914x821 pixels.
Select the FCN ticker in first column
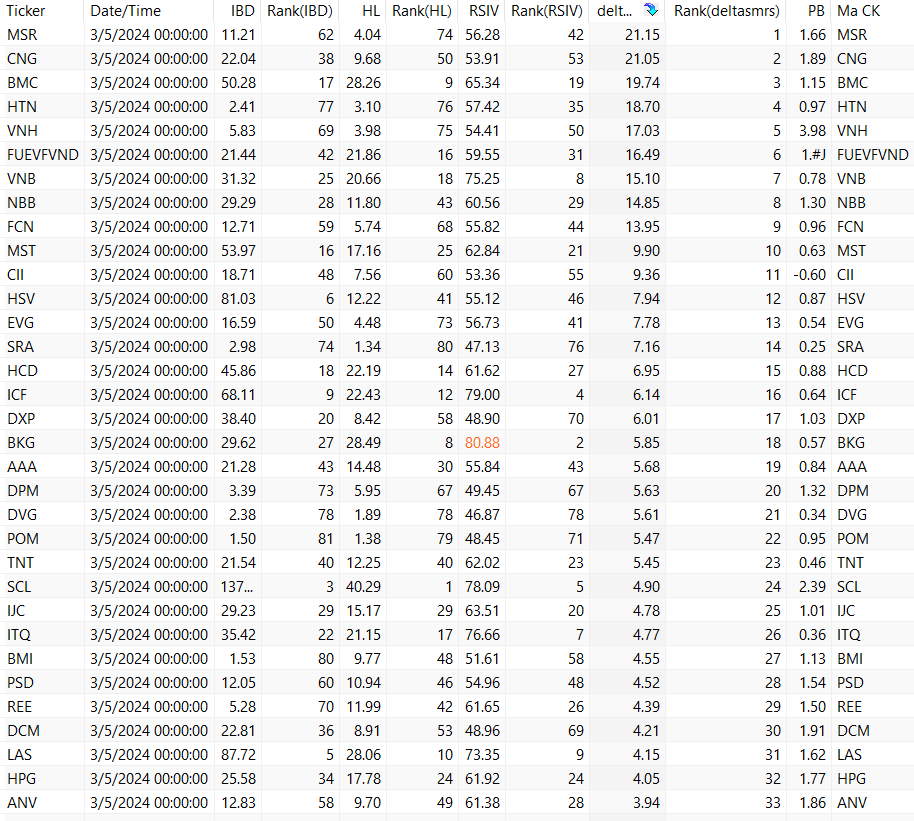20,226
